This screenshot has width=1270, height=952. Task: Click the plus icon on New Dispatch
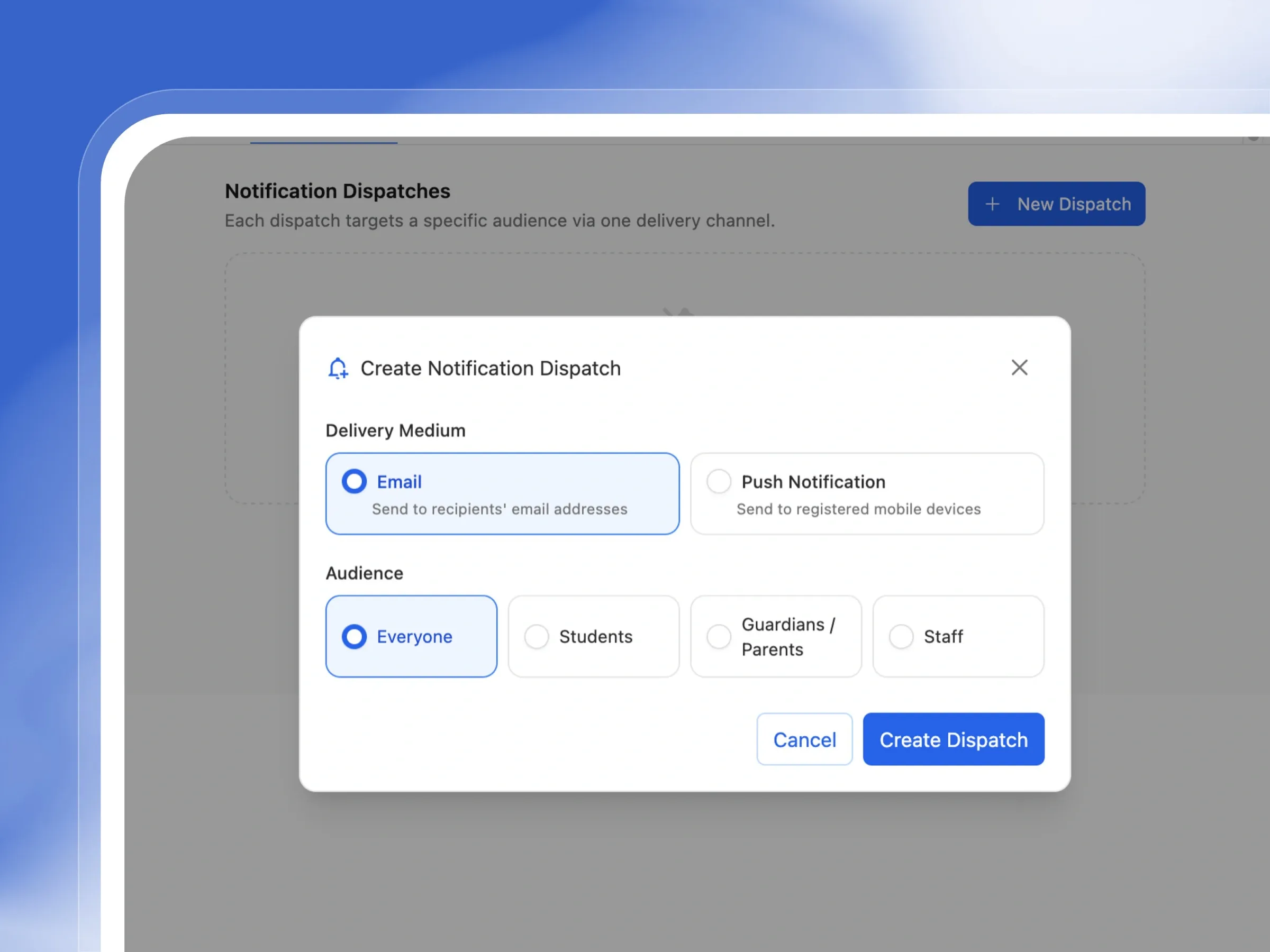(992, 204)
